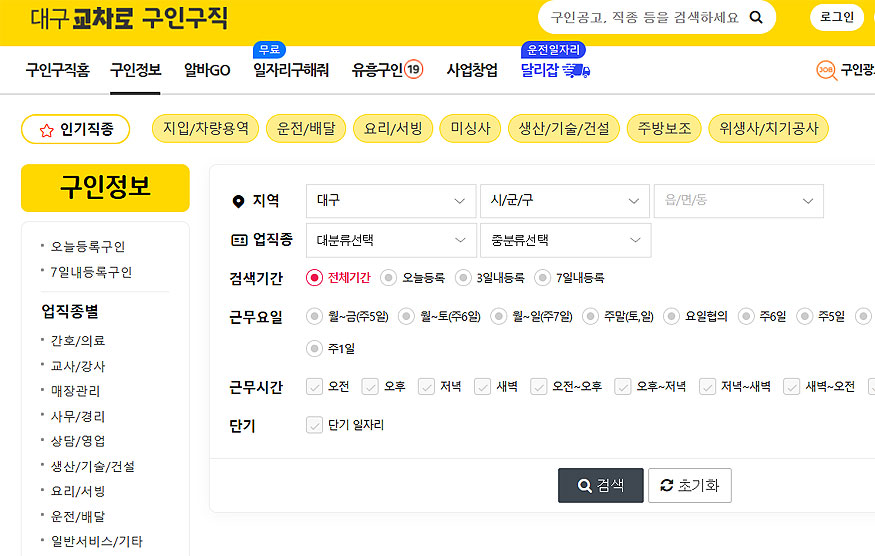Open the 읍/면/동 dropdown
This screenshot has width=875, height=556.
(x=739, y=201)
